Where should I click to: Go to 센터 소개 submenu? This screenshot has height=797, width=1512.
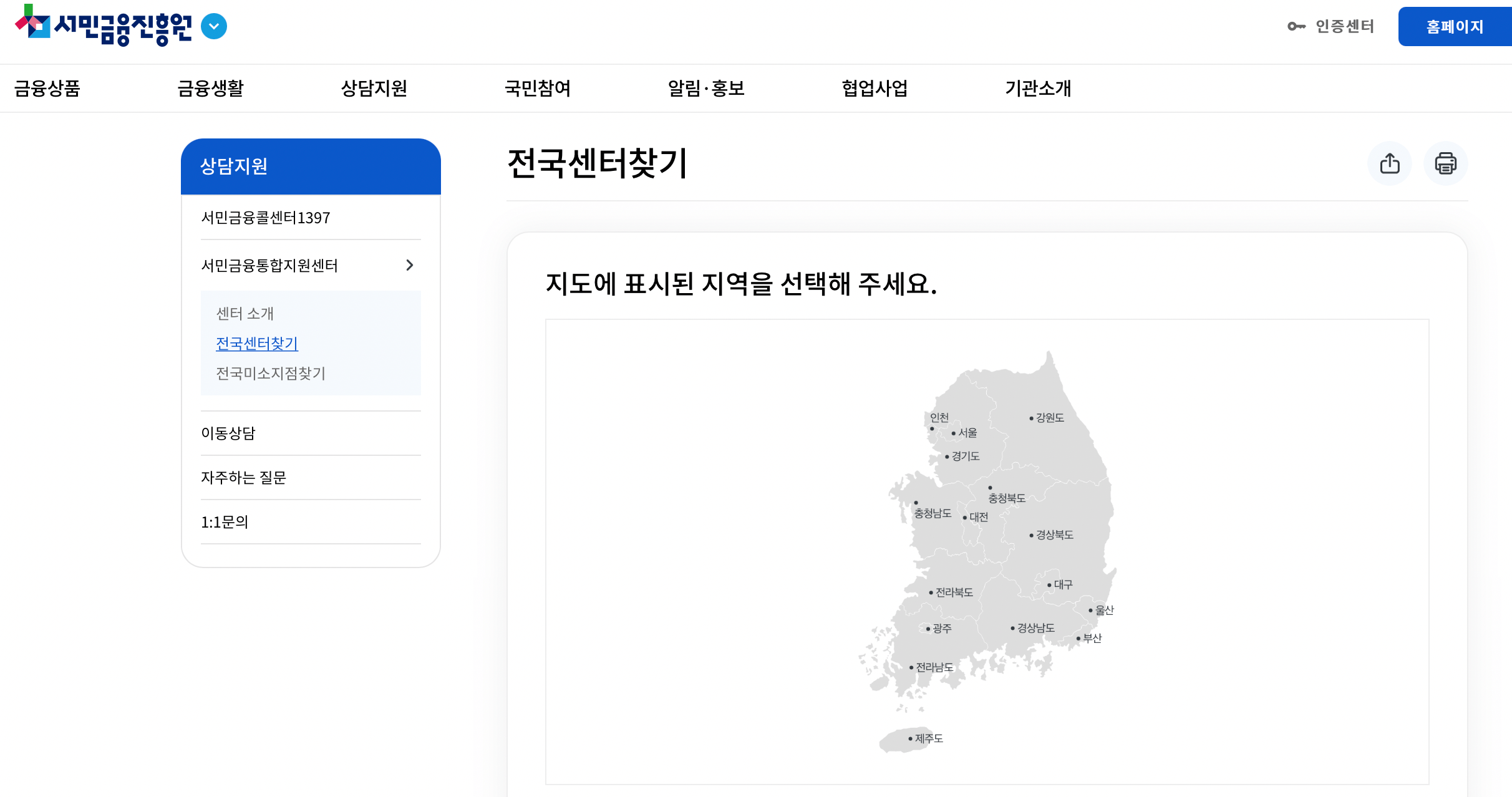coord(245,314)
